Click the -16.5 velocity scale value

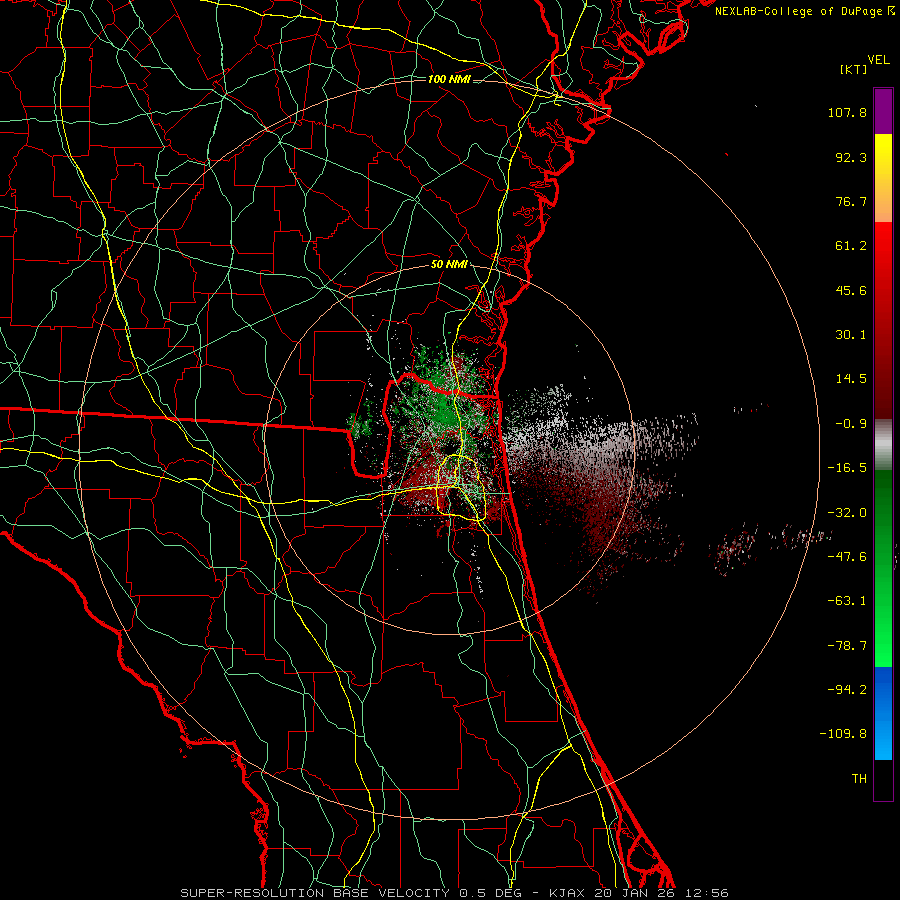tap(847, 468)
